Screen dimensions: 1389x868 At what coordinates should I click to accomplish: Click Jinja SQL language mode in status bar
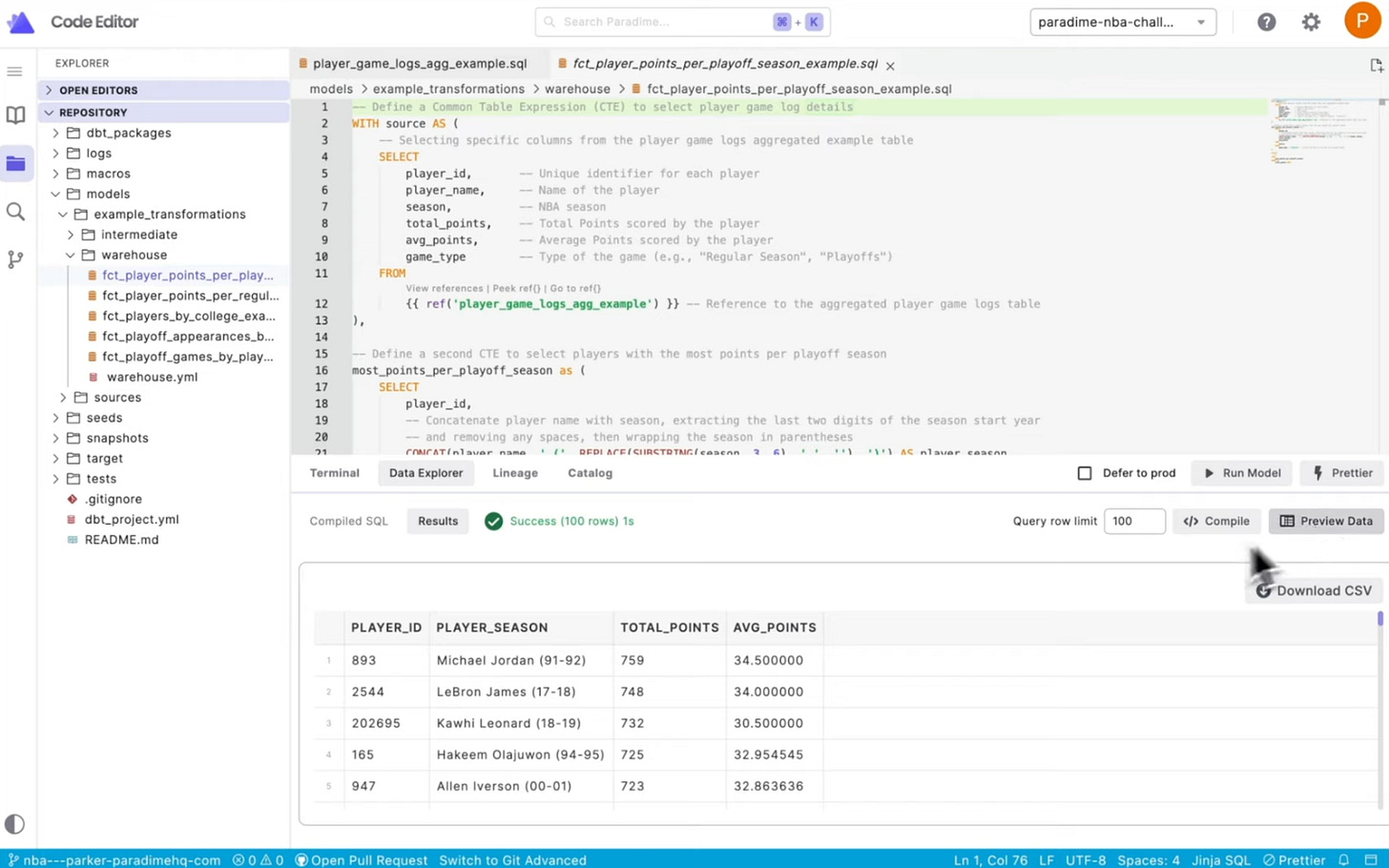pyautogui.click(x=1220, y=859)
